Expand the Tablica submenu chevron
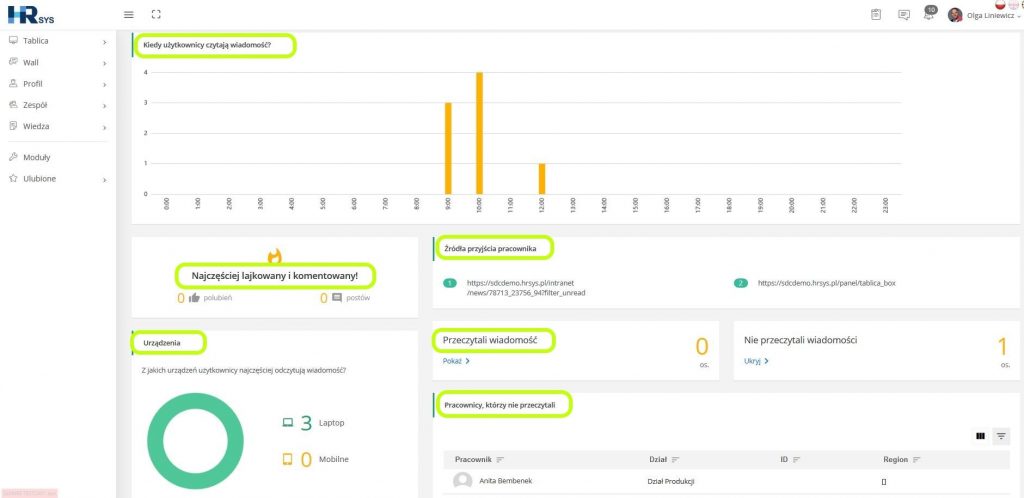This screenshot has height=498, width=1024. [104, 42]
